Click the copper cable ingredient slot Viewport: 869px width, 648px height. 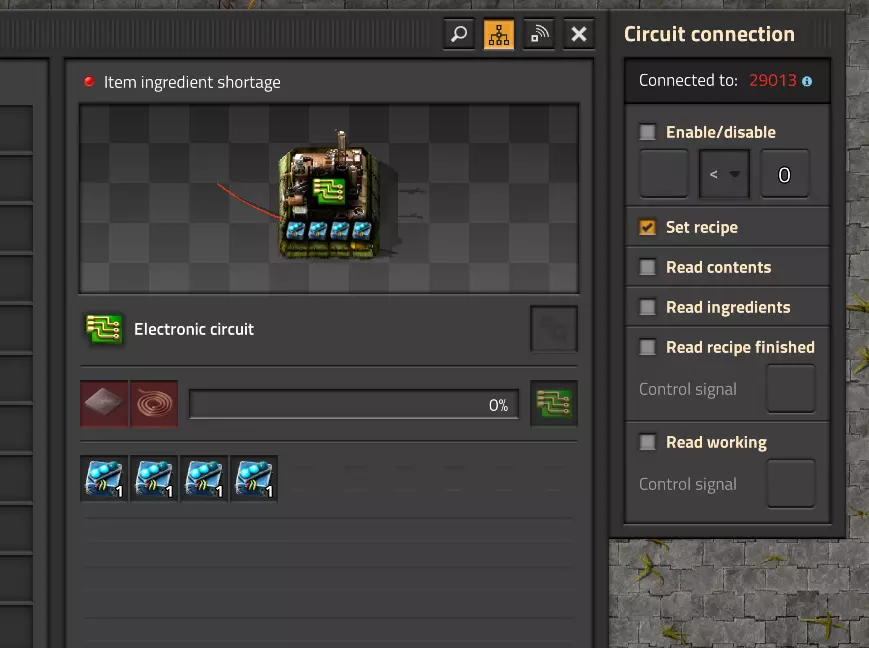pyautogui.click(x=154, y=404)
